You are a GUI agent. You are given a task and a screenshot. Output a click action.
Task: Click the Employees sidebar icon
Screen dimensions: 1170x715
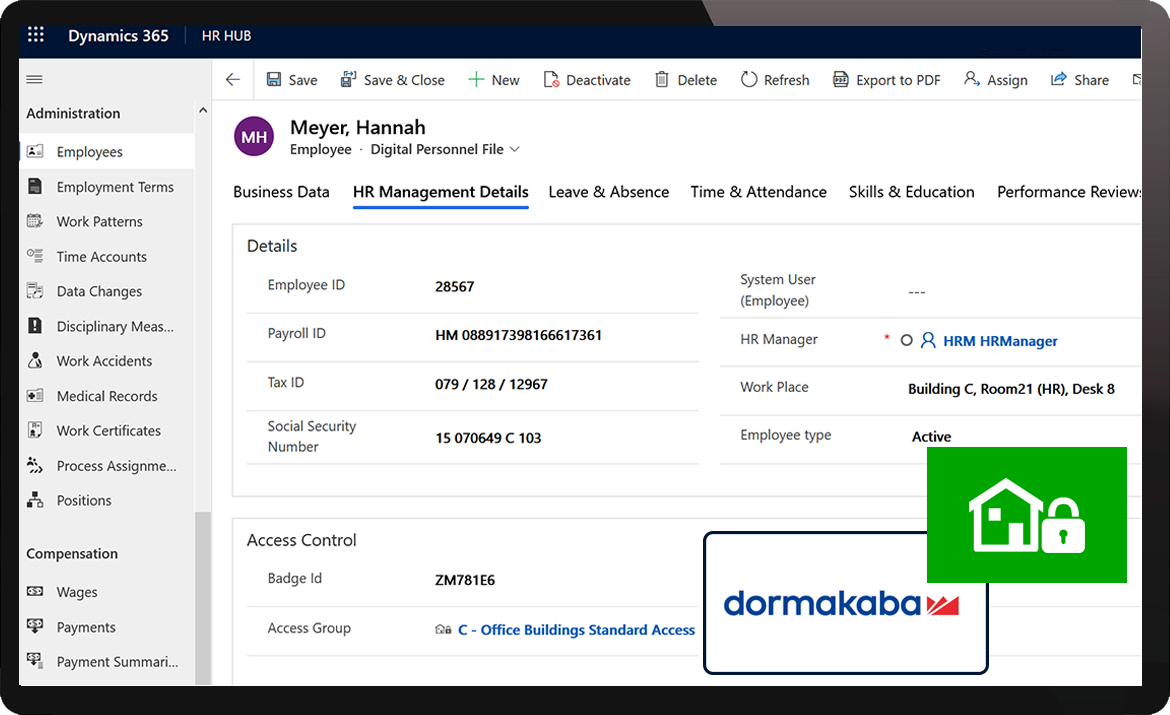(35, 152)
